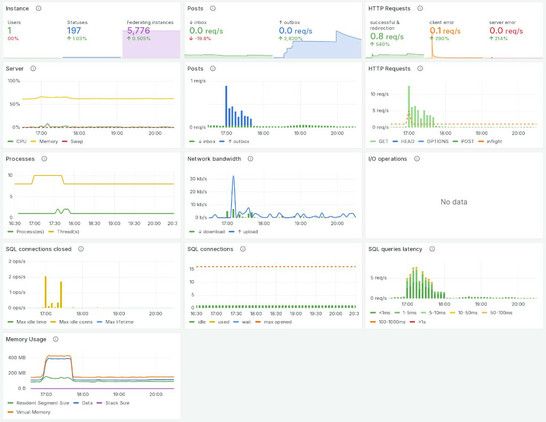This screenshot has width=546, height=422.
Task: Toggle the Swap series in the Server legend
Action: tap(77, 141)
